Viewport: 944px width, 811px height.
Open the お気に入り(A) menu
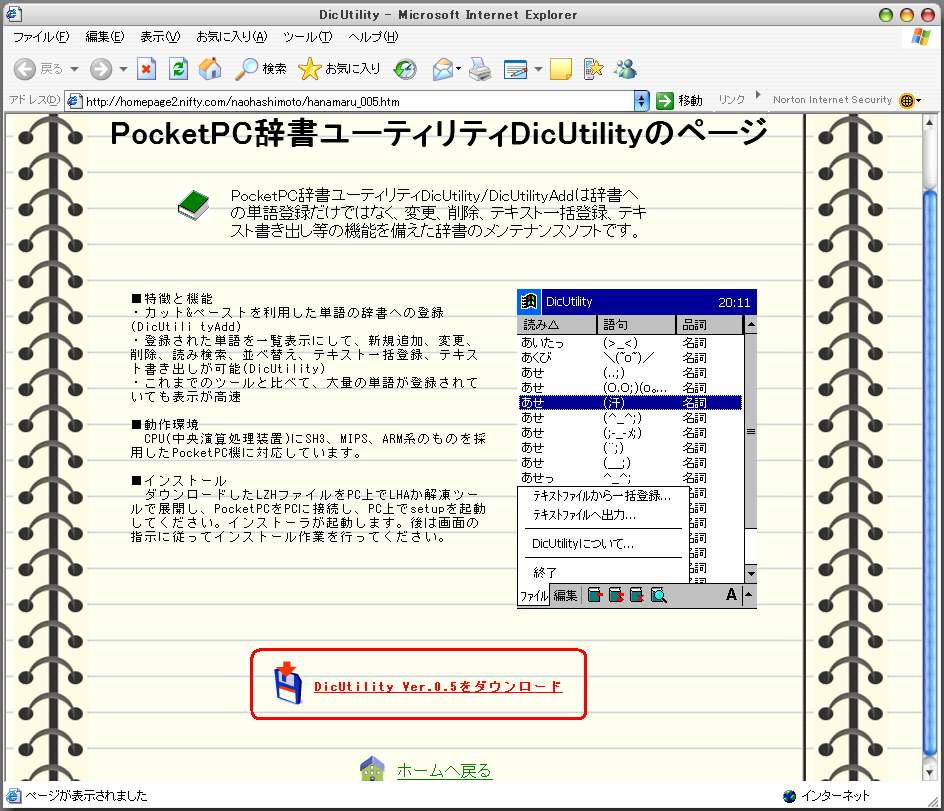click(232, 37)
